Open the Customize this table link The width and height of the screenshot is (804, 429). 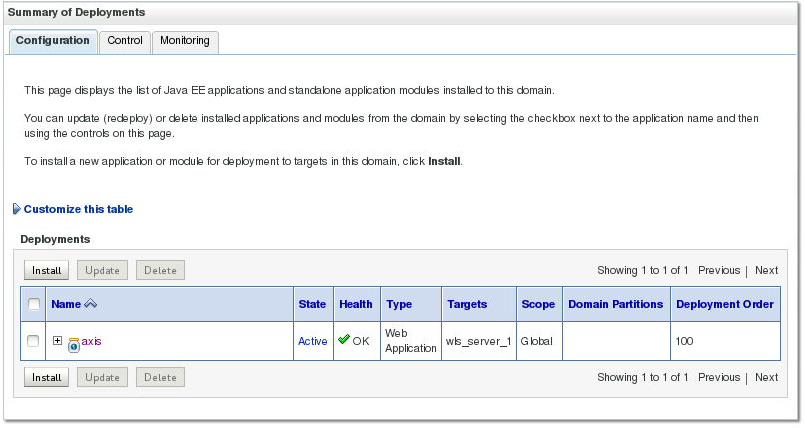[78, 209]
